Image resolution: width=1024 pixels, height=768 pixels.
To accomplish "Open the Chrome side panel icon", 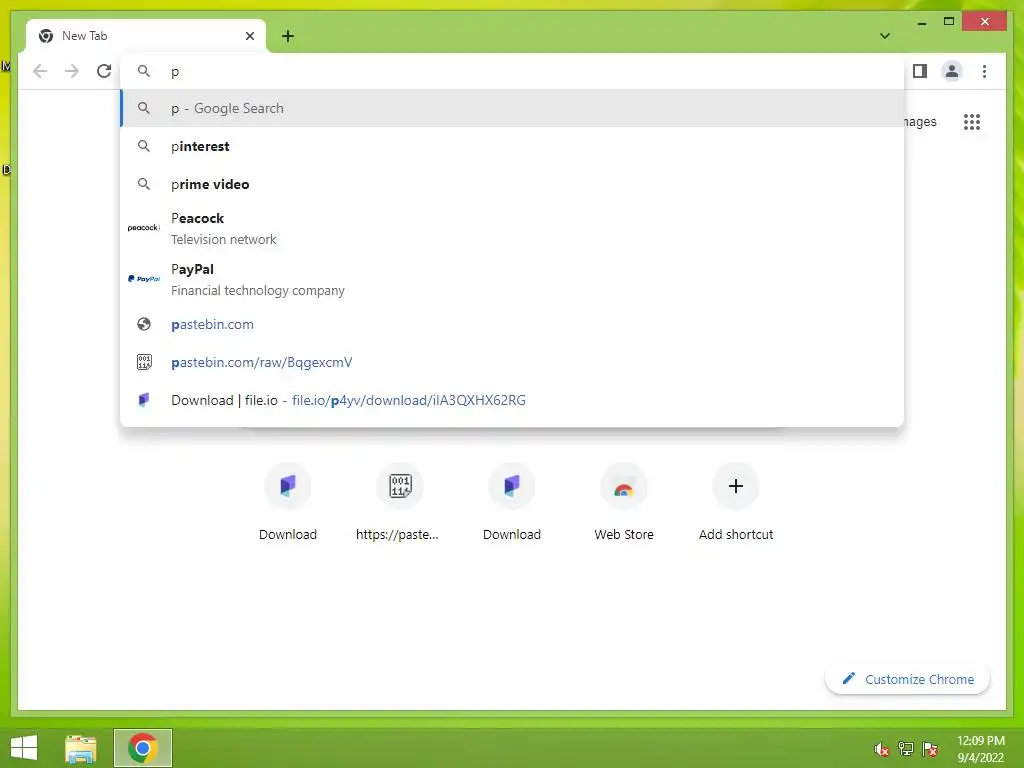I will point(920,71).
